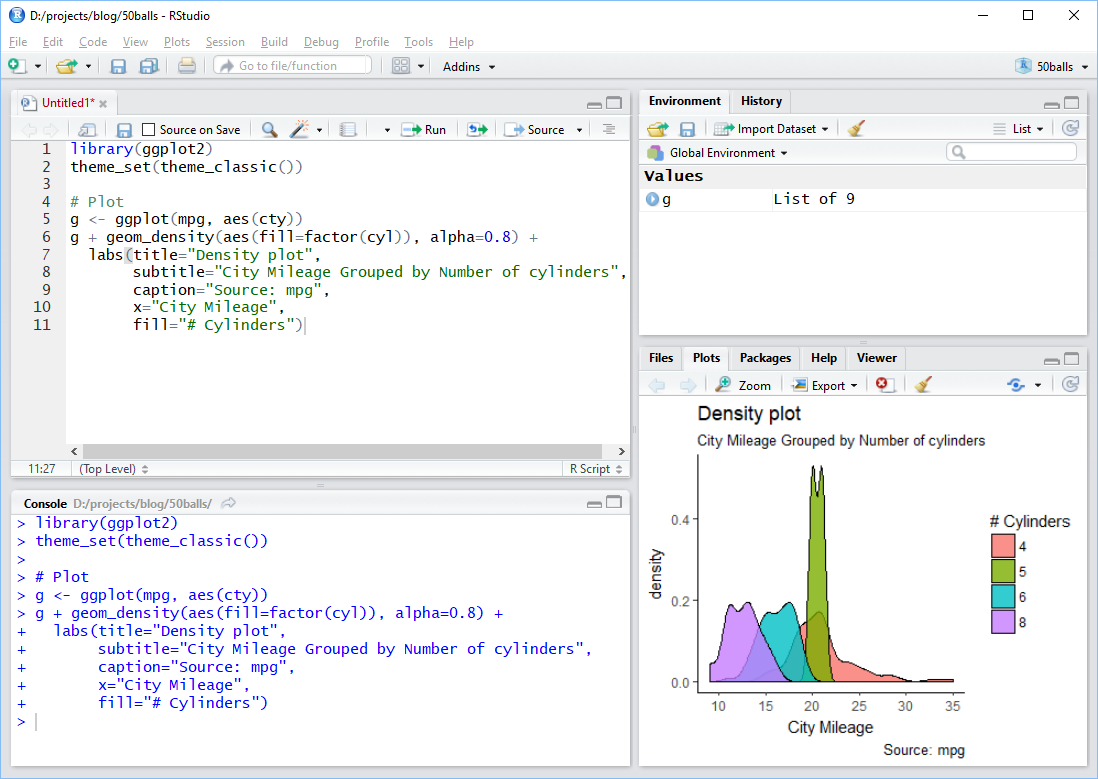Open the code tools magic wand
Image resolution: width=1098 pixels, height=779 pixels.
[299, 129]
